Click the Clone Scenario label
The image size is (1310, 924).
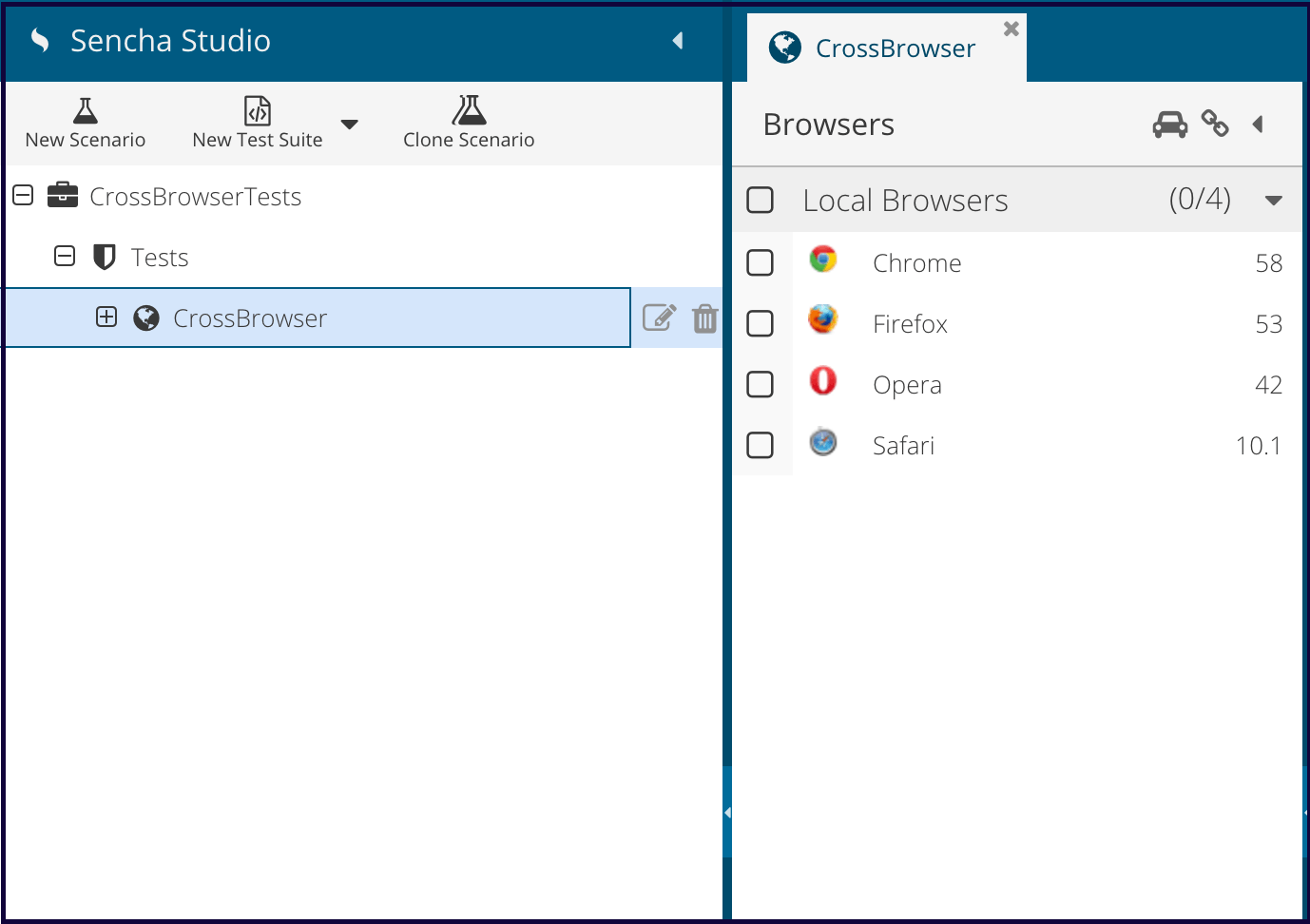tap(469, 140)
